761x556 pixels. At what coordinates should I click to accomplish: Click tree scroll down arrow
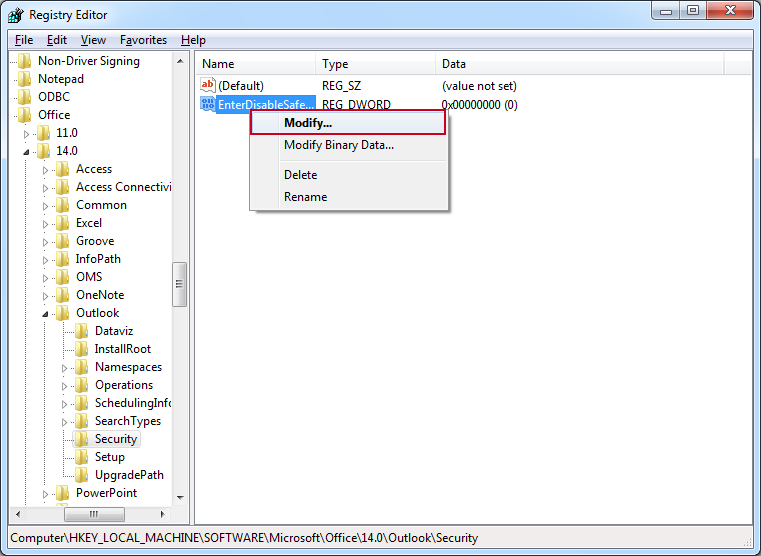(x=180, y=497)
